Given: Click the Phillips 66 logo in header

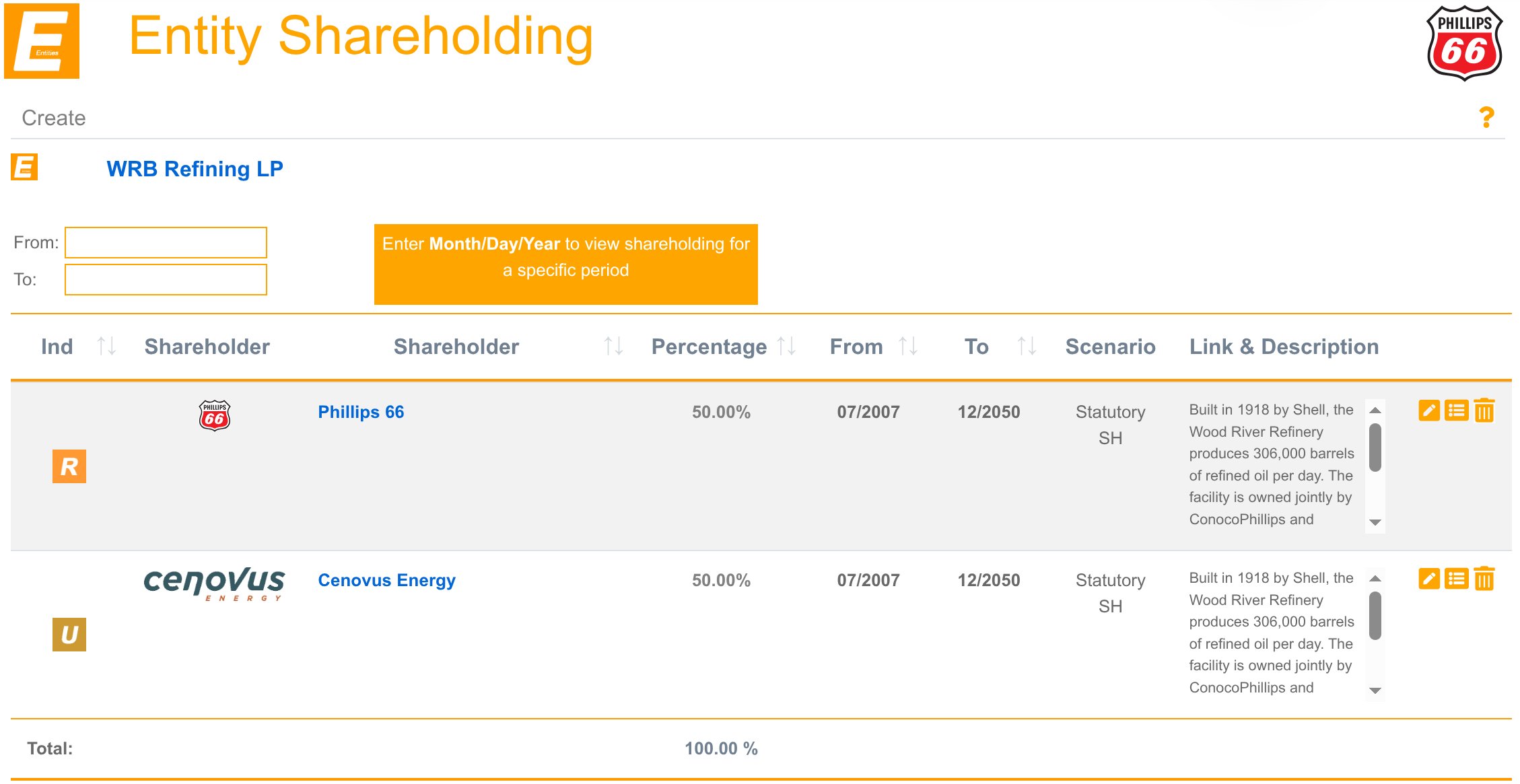Looking at the screenshot, I should [1464, 43].
